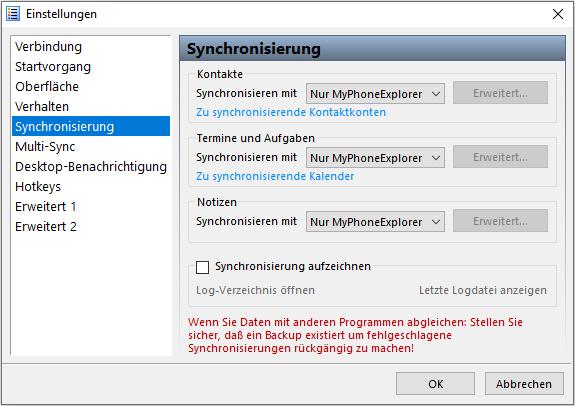Expand Termine und Aufgaben sync dropdown
Screen dimensions: 575x406
(375, 158)
